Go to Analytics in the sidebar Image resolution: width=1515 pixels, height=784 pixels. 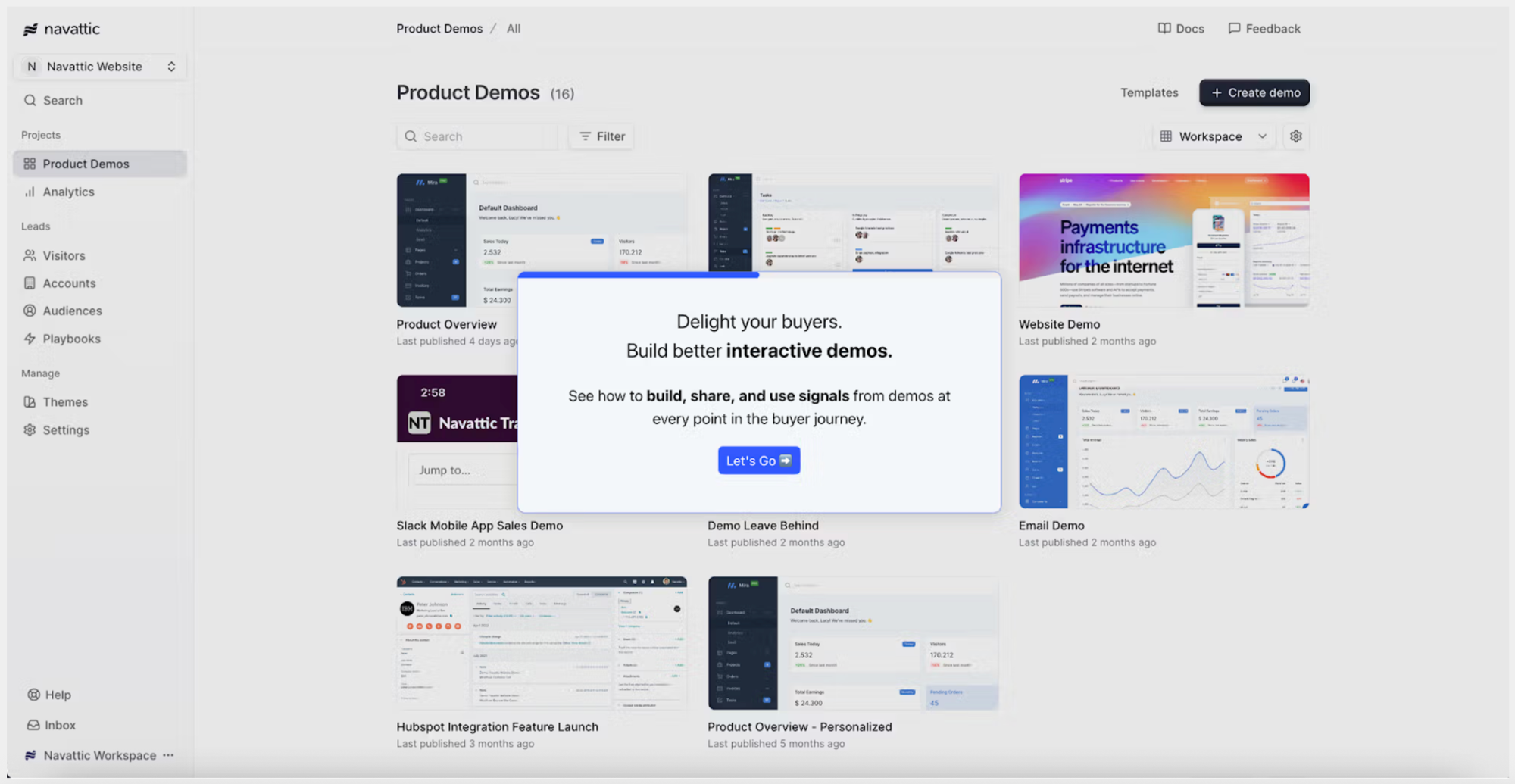point(100,192)
